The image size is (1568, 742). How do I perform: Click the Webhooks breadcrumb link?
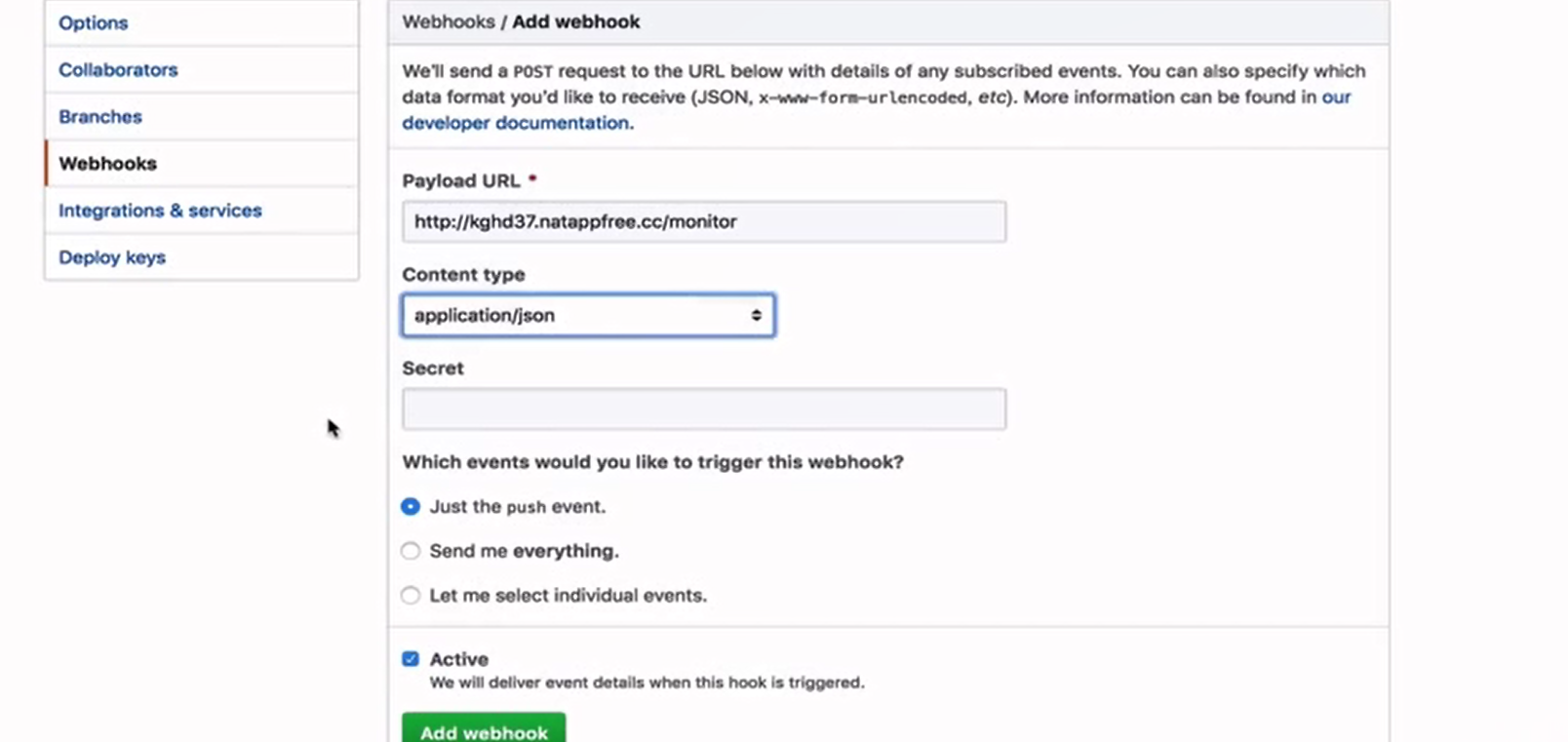click(x=449, y=21)
